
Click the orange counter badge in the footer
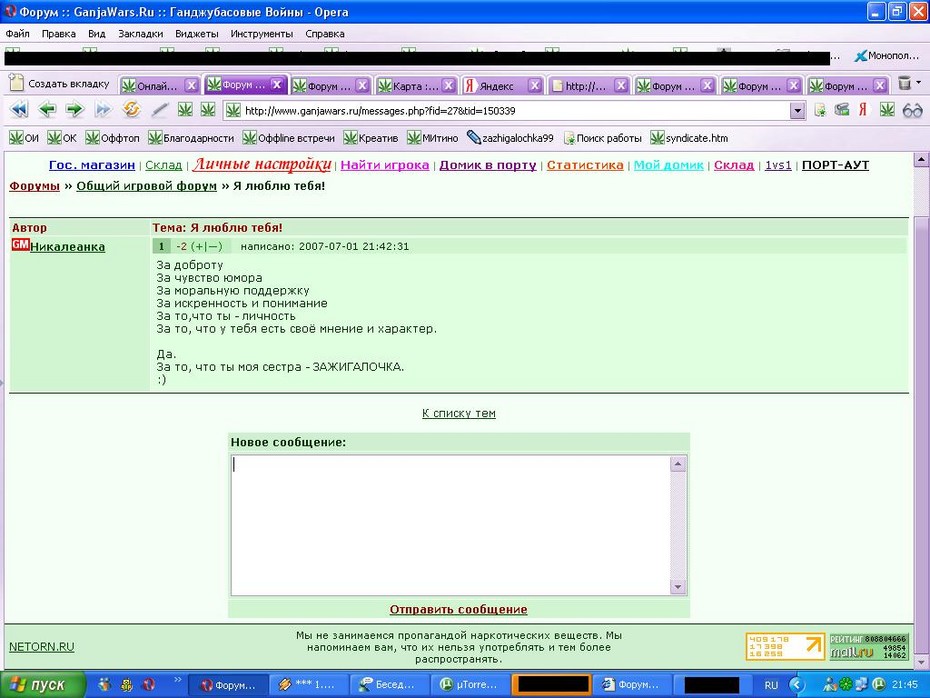pyautogui.click(x=785, y=646)
